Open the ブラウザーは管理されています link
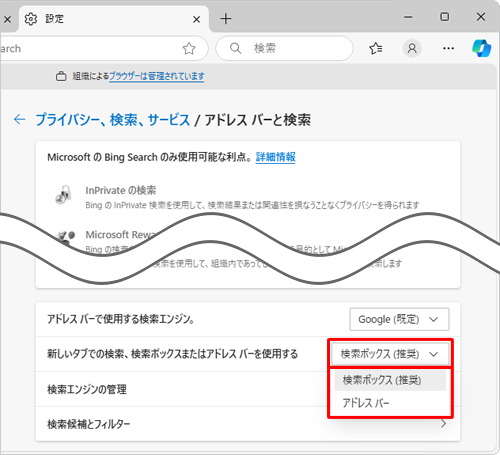Image resolution: width=500 pixels, height=455 pixels. tap(157, 76)
